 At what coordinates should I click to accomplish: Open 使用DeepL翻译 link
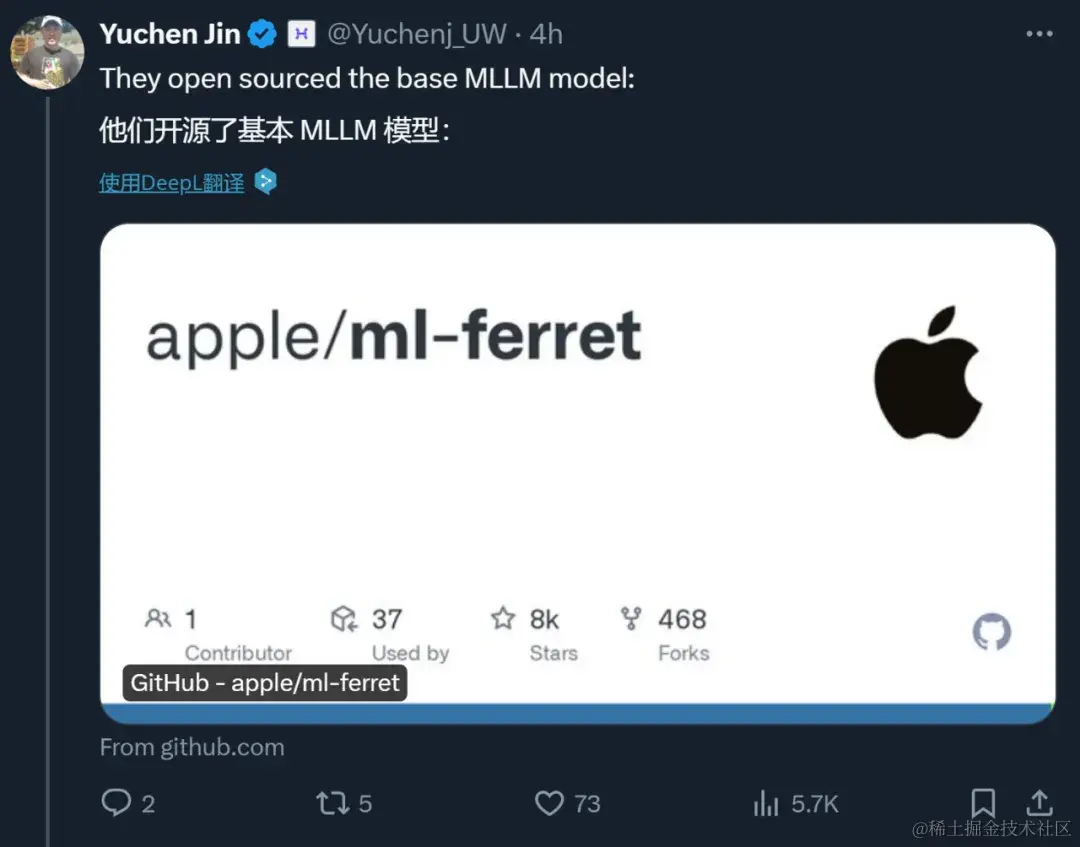171,181
